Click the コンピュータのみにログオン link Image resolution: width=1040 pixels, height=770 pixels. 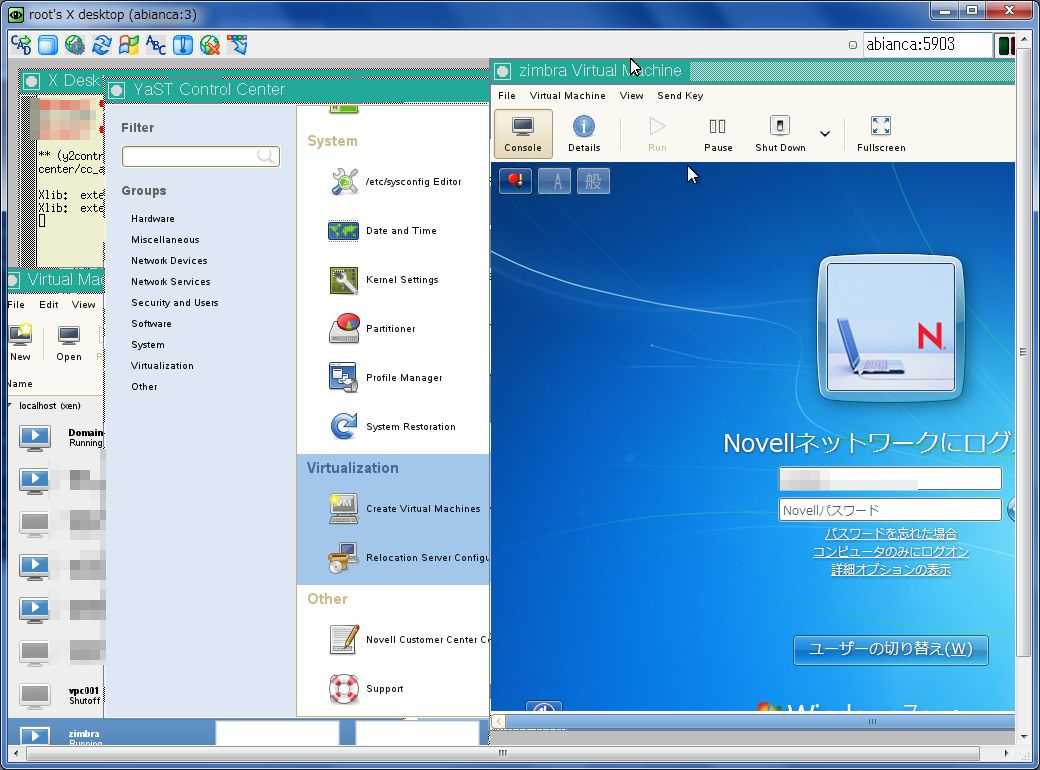[x=891, y=551]
